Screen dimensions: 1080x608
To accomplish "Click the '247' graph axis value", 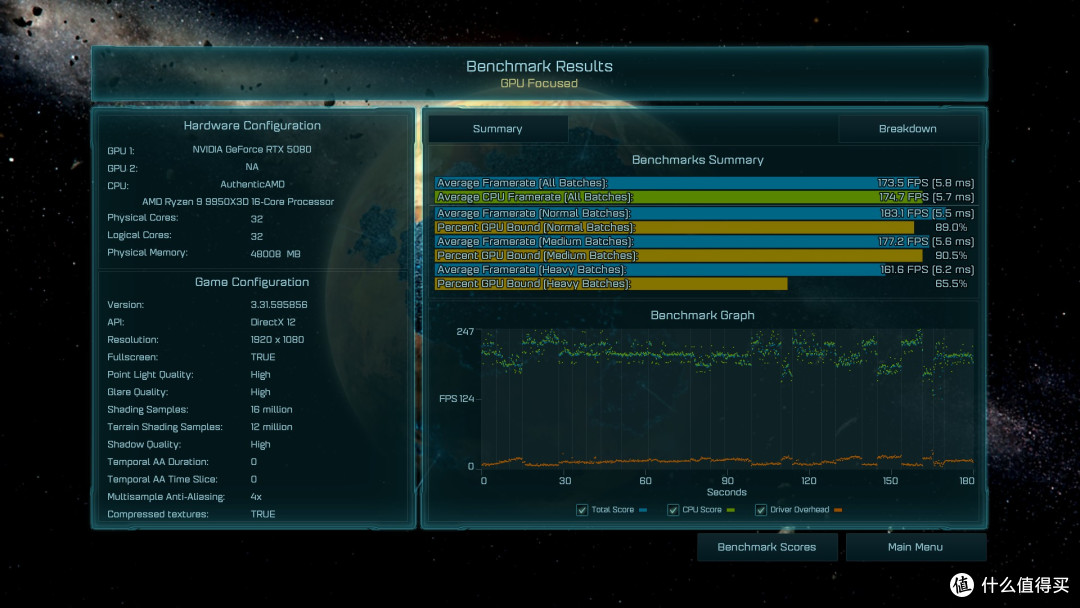I will (465, 332).
